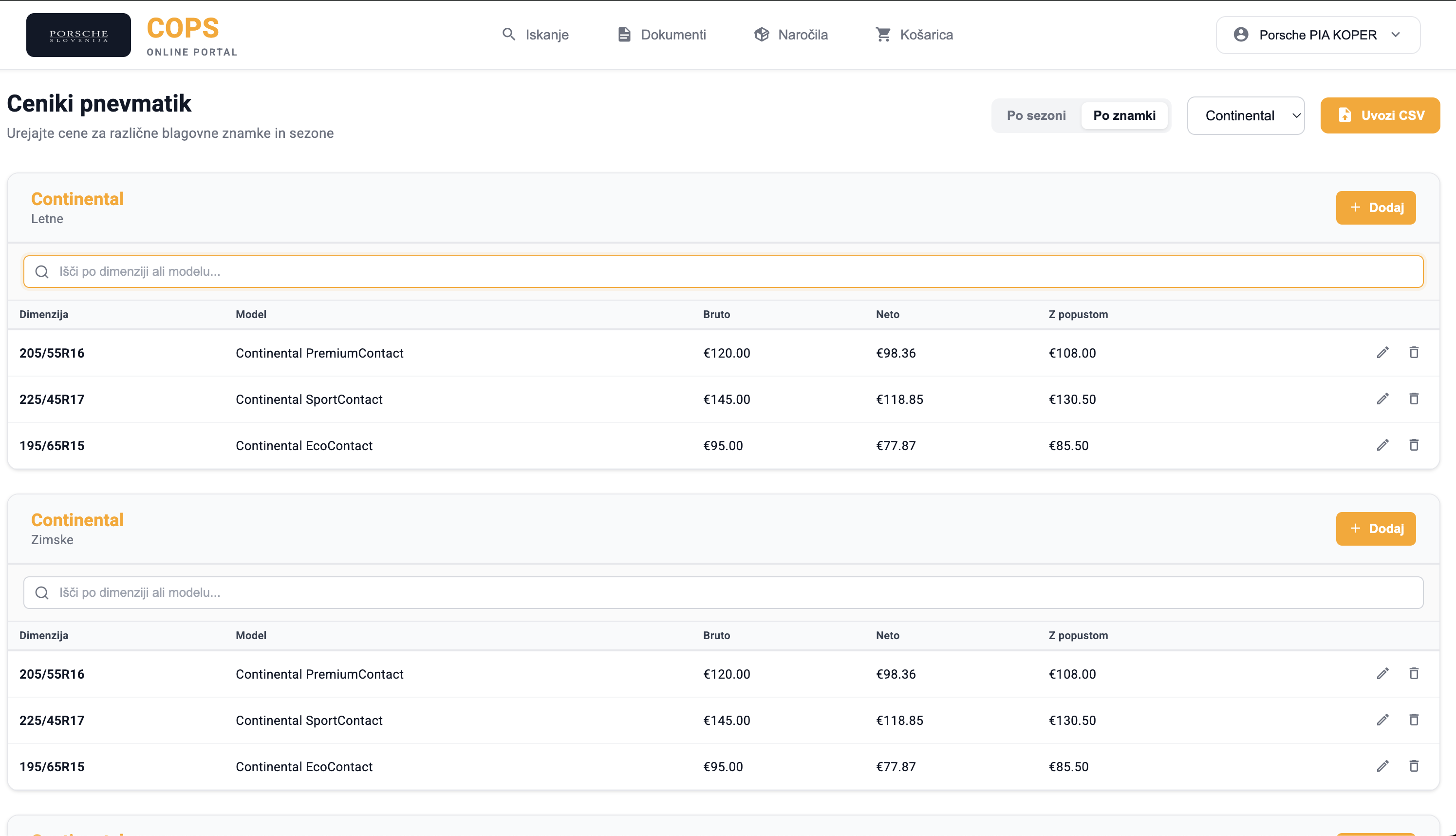Click the Porsche Slovenija logo
1456x836 pixels.
pos(78,35)
